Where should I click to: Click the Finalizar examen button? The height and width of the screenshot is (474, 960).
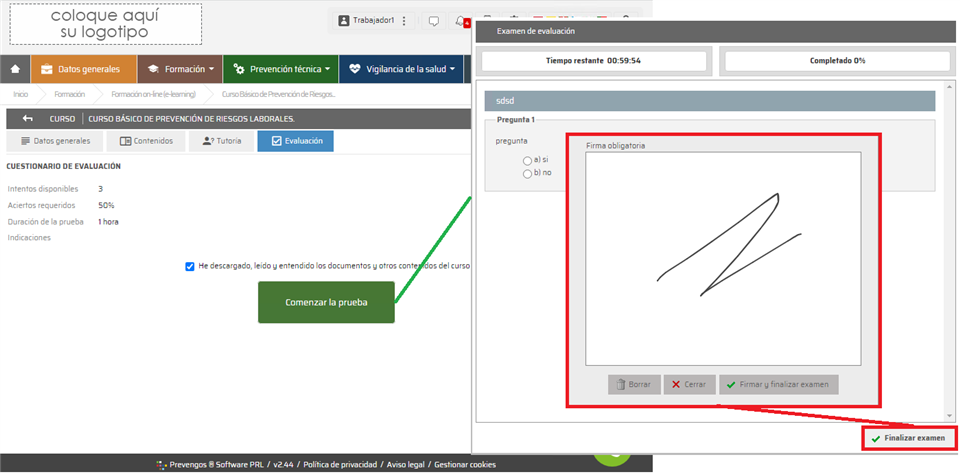909,438
